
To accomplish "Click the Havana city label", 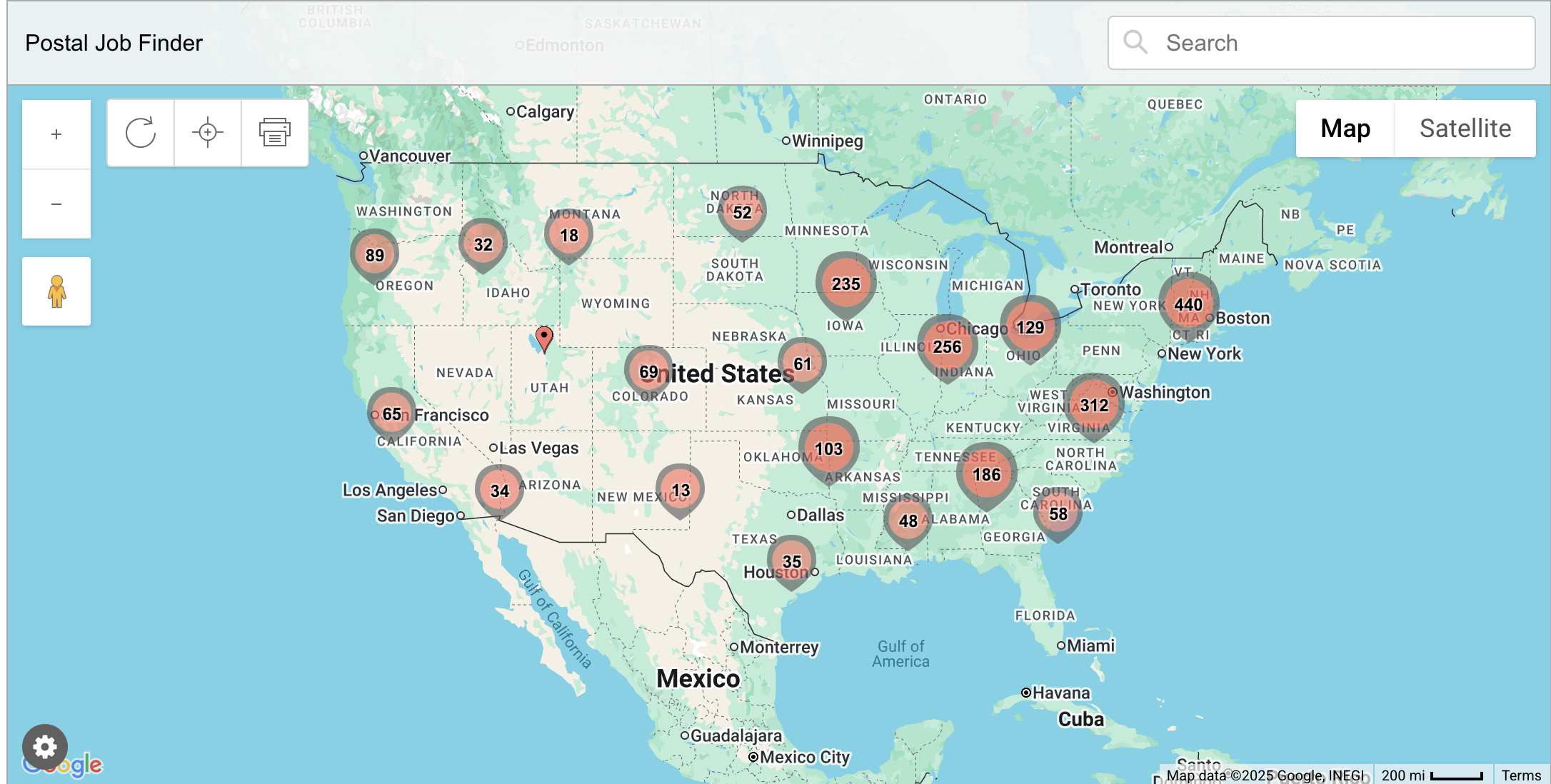I will pos(1061,693).
